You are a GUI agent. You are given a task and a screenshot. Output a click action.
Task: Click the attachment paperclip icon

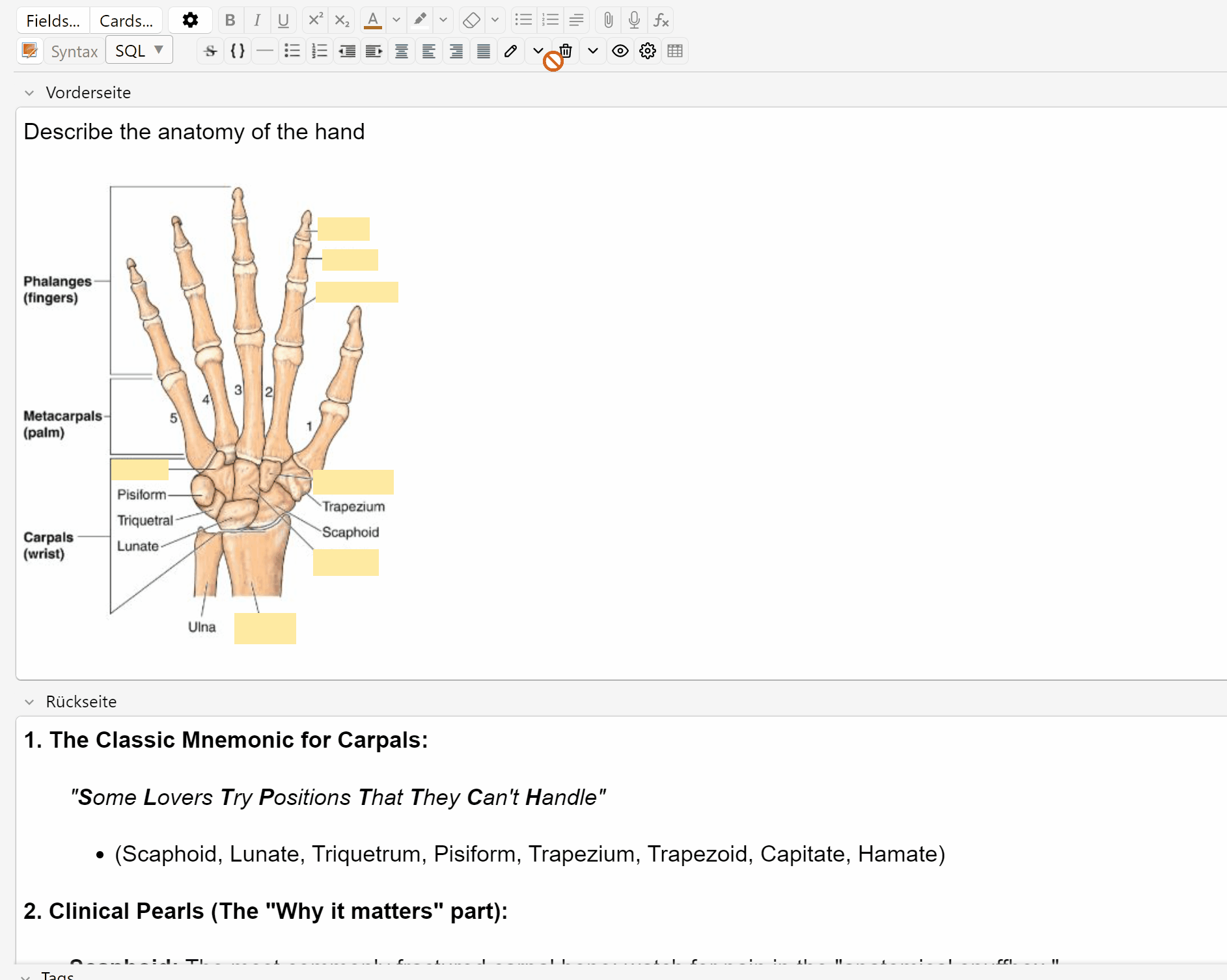[x=608, y=20]
